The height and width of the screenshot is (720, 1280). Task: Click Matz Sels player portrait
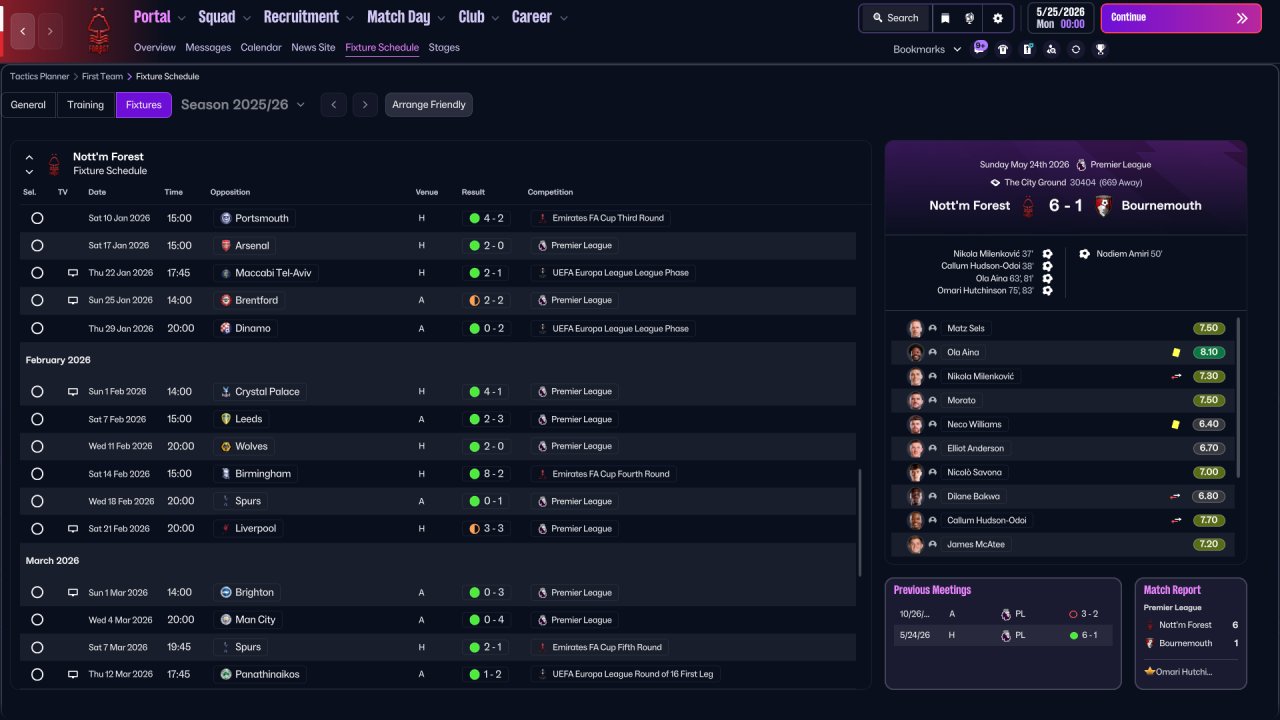point(915,328)
